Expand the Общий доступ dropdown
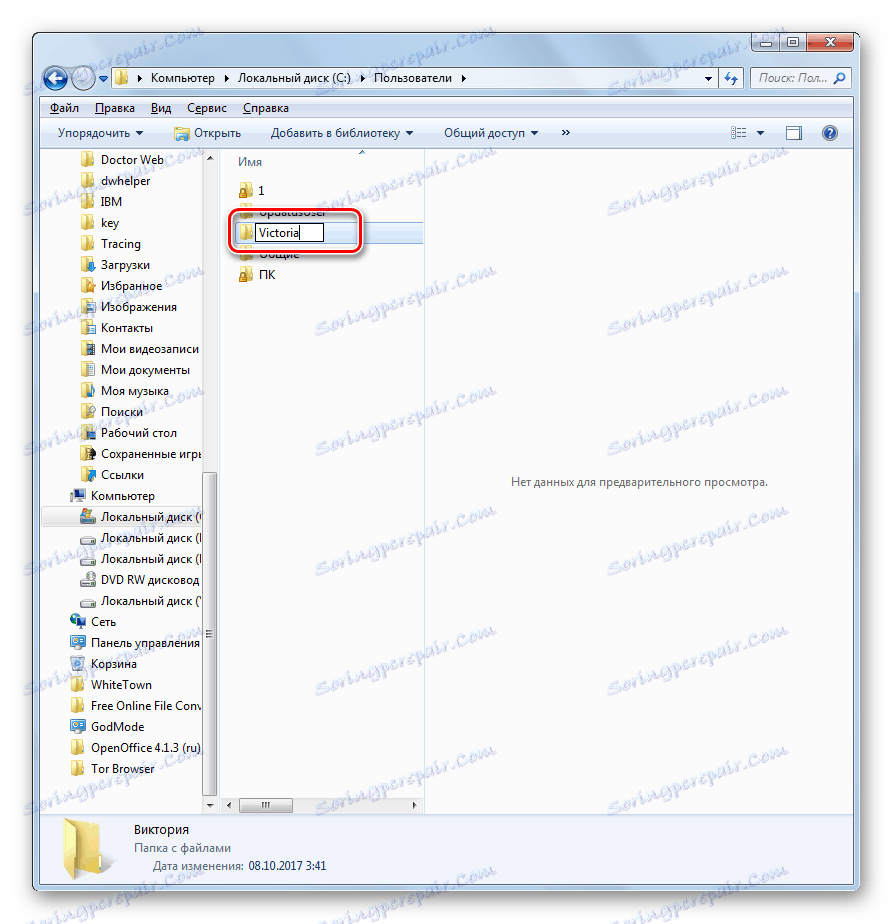893x924 pixels. click(491, 133)
